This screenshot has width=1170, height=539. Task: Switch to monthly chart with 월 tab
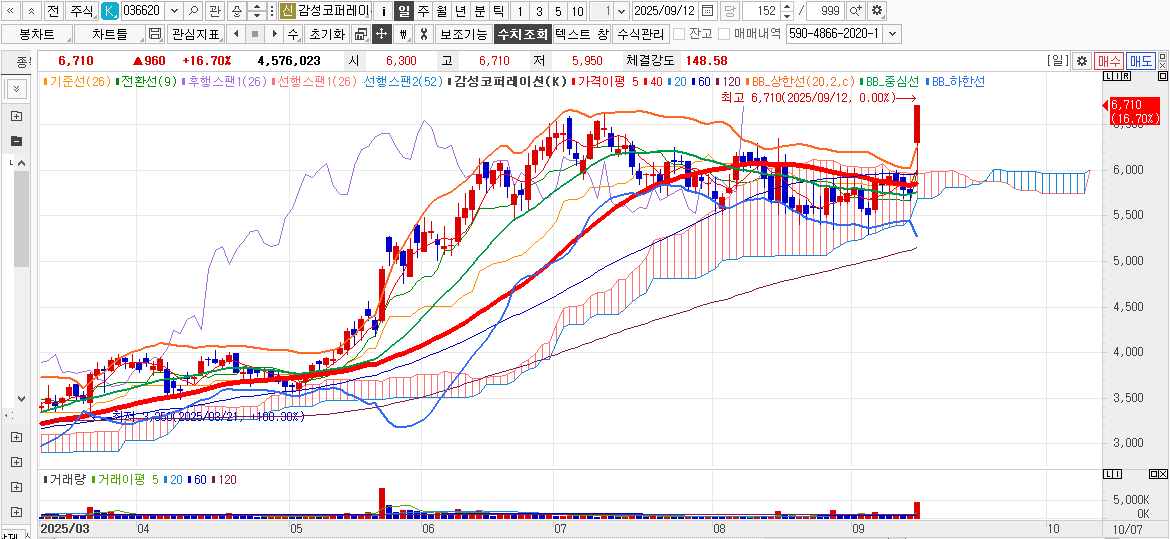pos(441,11)
